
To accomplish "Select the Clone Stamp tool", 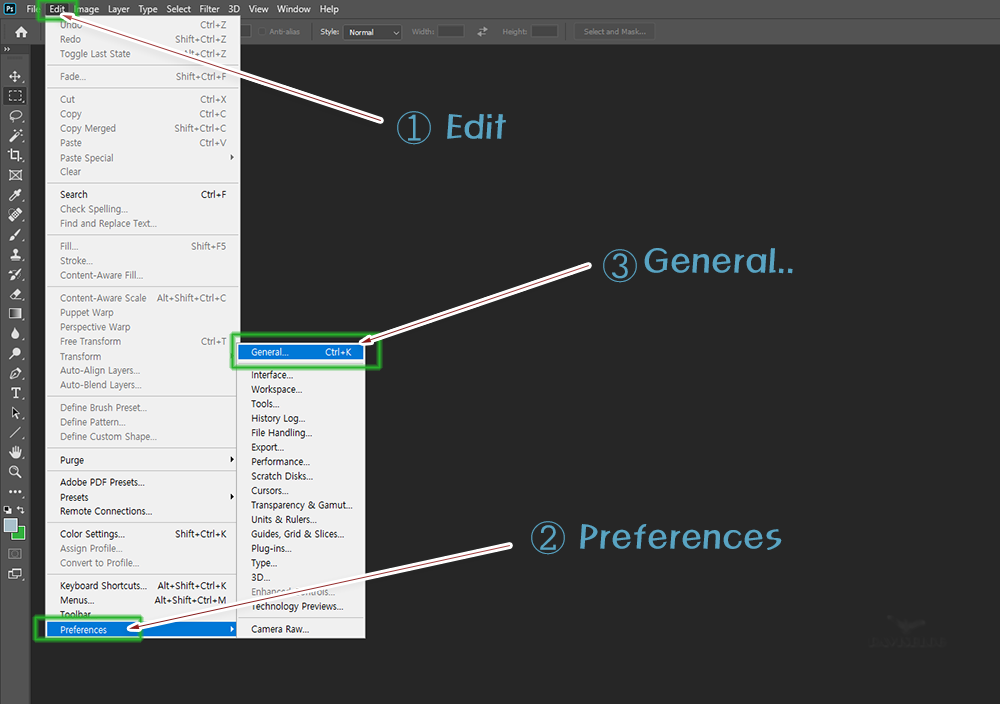I will pyautogui.click(x=15, y=254).
